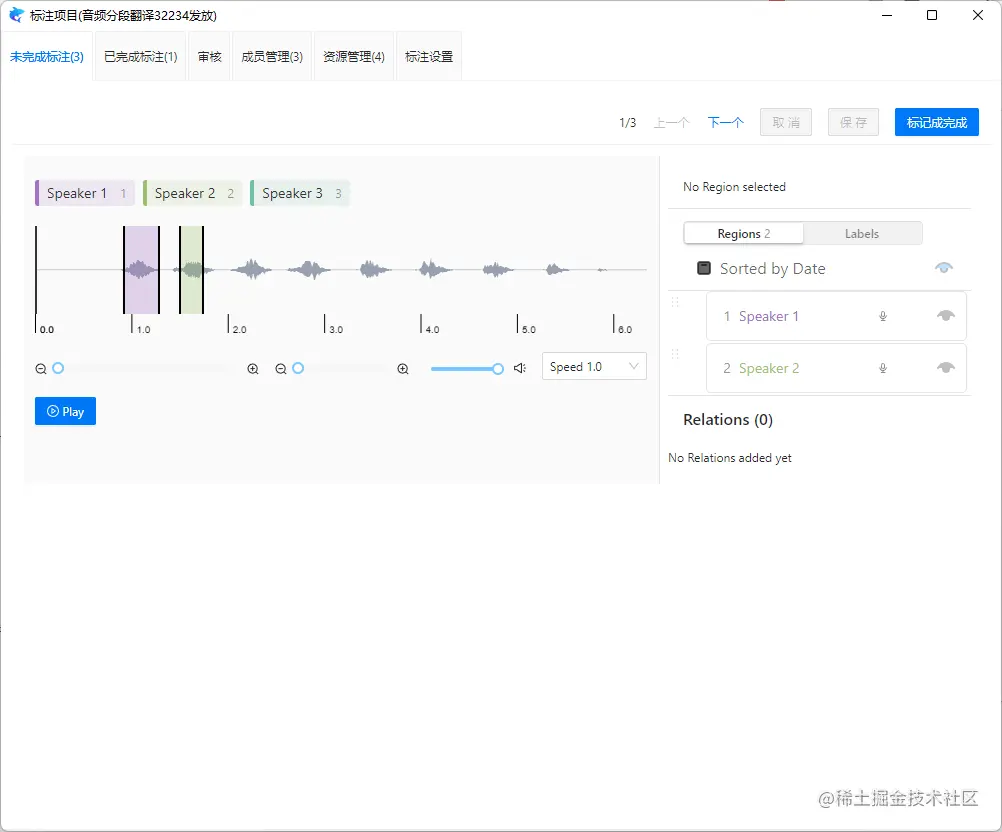Play the audio
Image resolution: width=1002 pixels, height=832 pixels.
(65, 411)
